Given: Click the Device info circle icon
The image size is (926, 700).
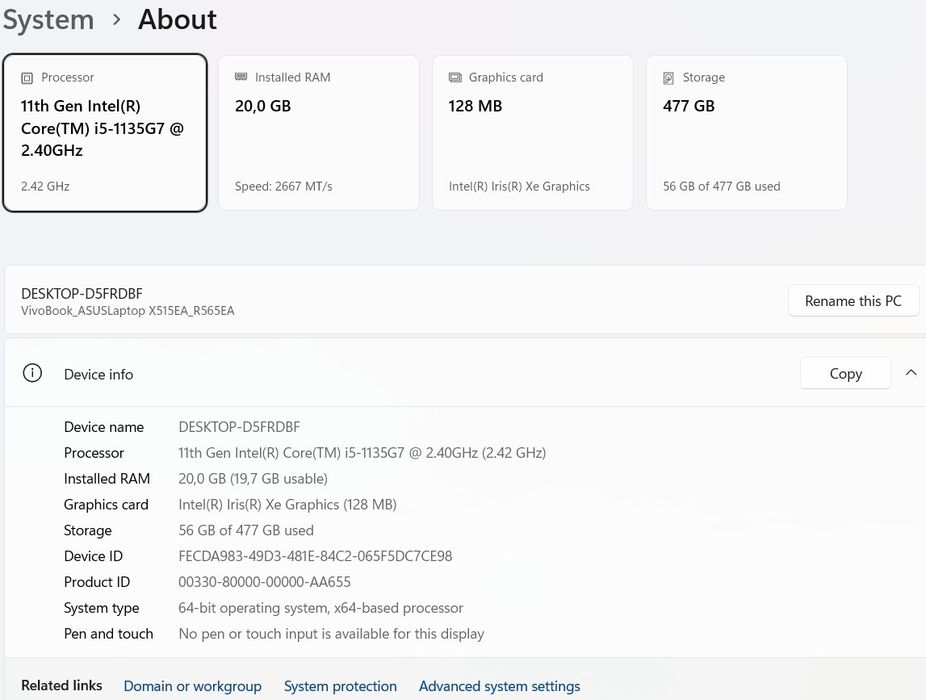Looking at the screenshot, I should (x=32, y=373).
